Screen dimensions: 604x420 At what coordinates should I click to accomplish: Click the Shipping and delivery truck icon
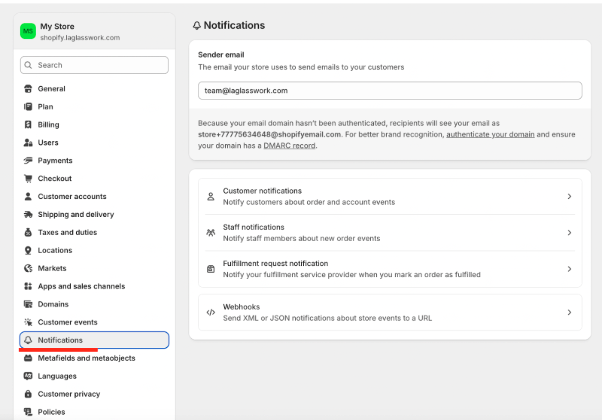tap(27, 214)
